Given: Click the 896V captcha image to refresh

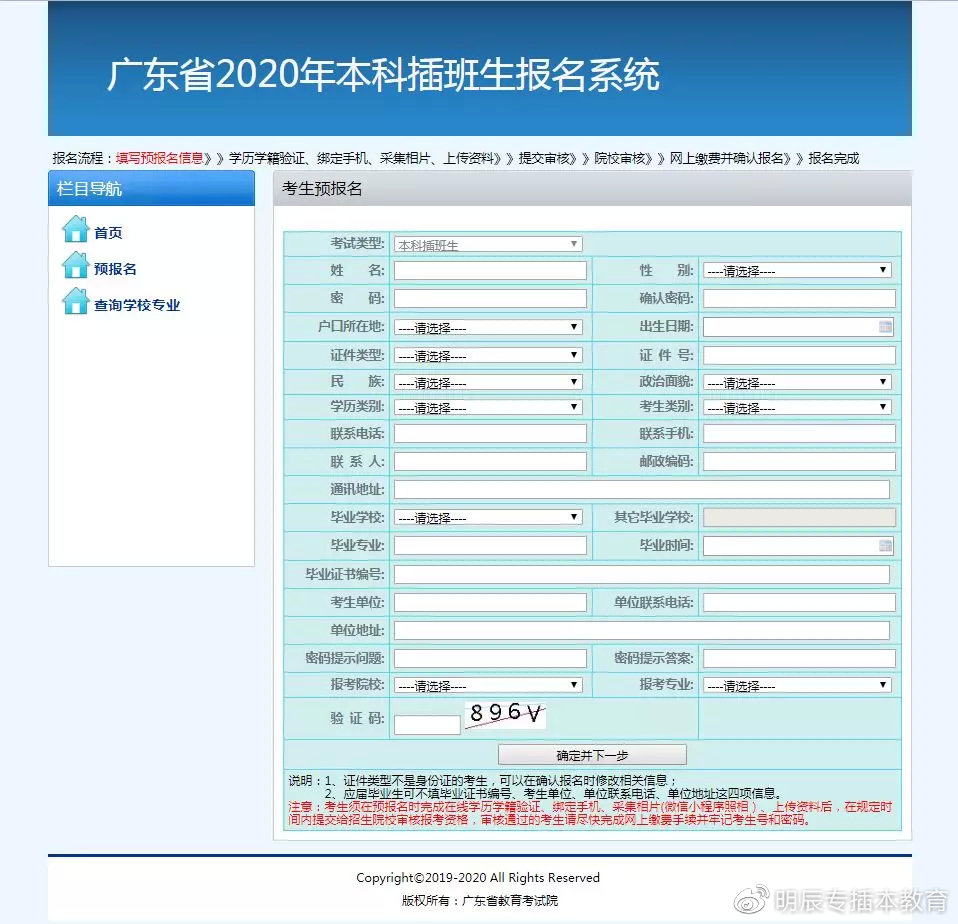Looking at the screenshot, I should pos(508,716).
